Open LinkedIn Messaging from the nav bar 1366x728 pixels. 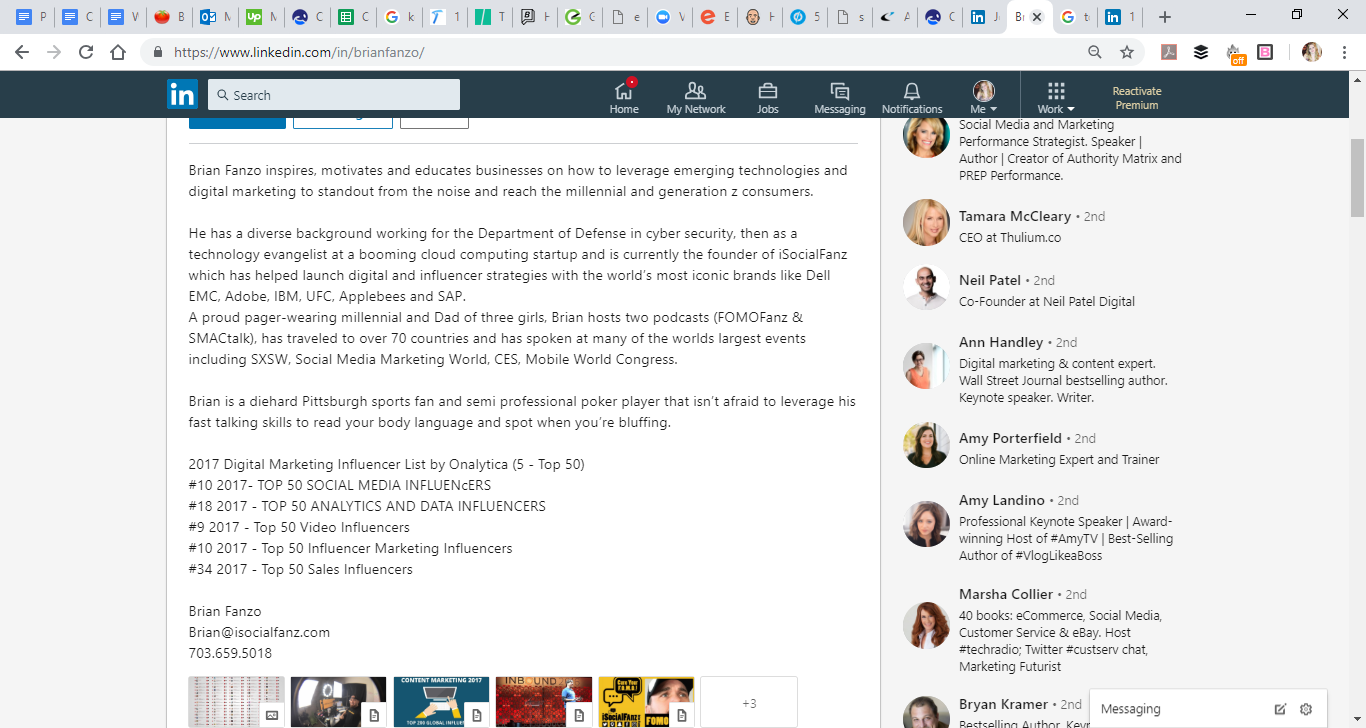coord(840,97)
